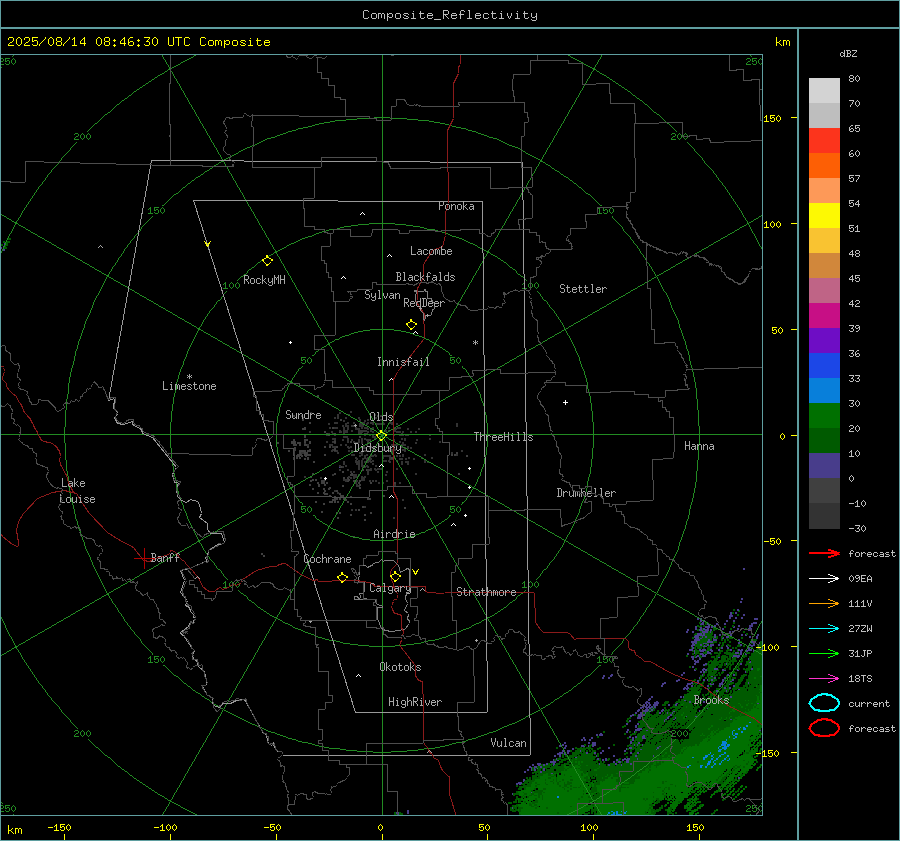Screen dimensions: 900x841
Task: Click the Cochrane label
Action: click(x=327, y=559)
